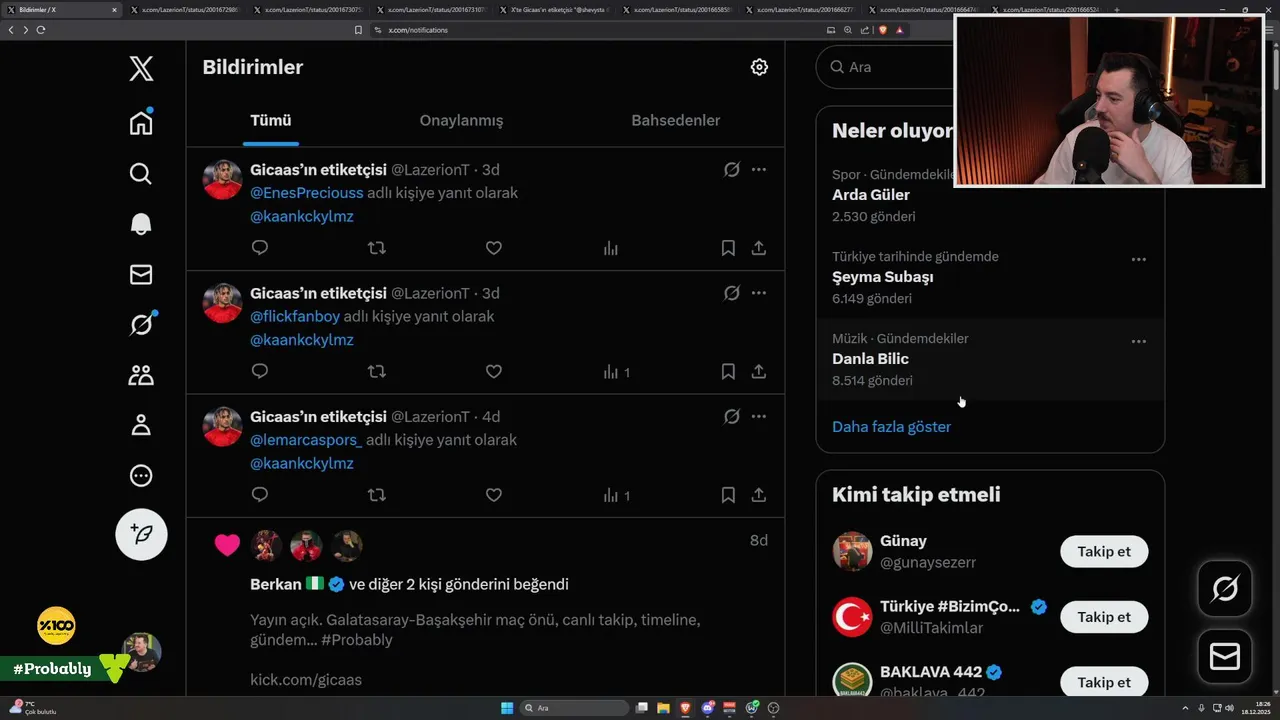View analytics of the @lemarcaspors_ reply

pos(616,495)
